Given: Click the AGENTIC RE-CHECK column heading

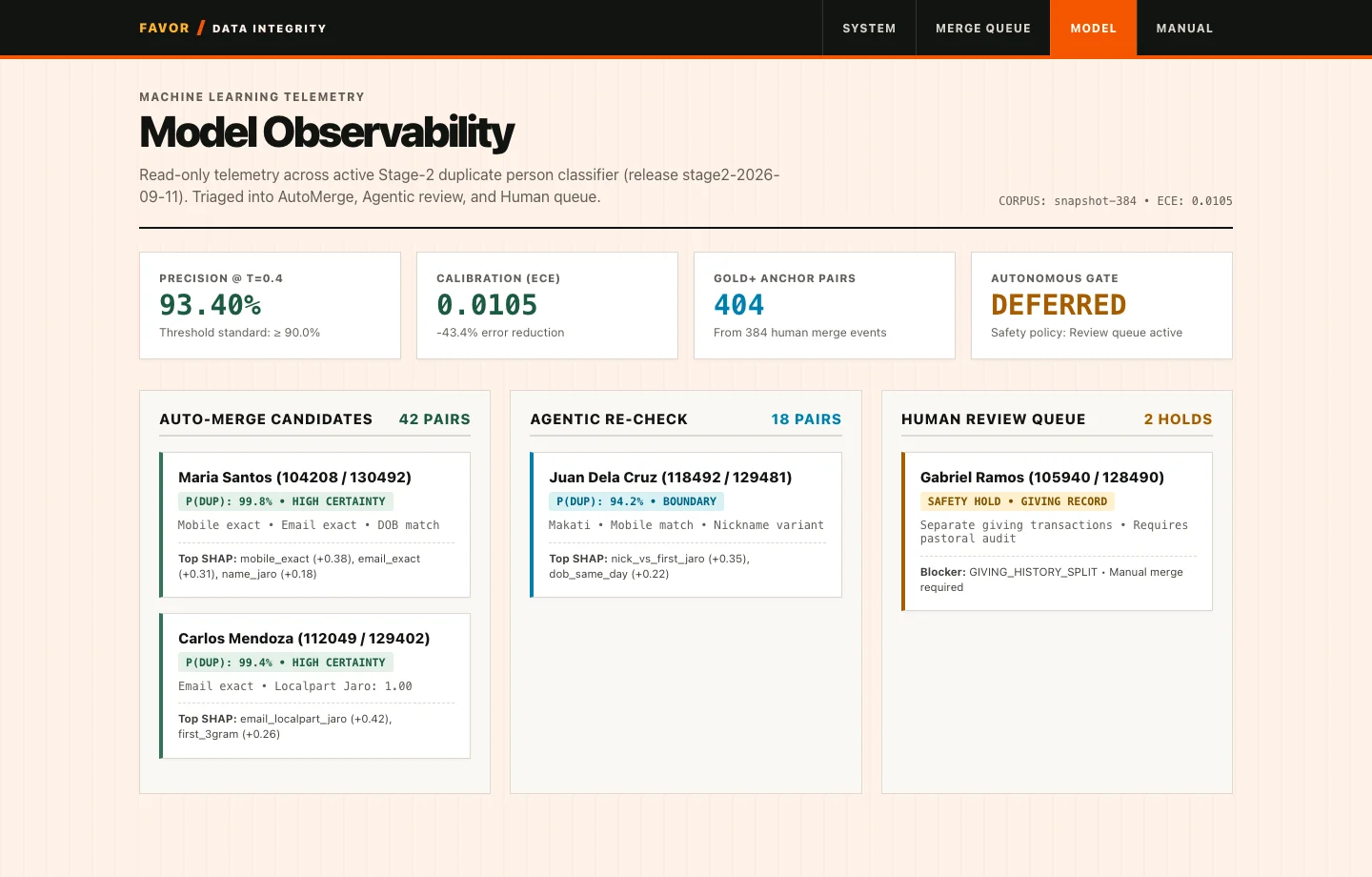Looking at the screenshot, I should point(609,419).
